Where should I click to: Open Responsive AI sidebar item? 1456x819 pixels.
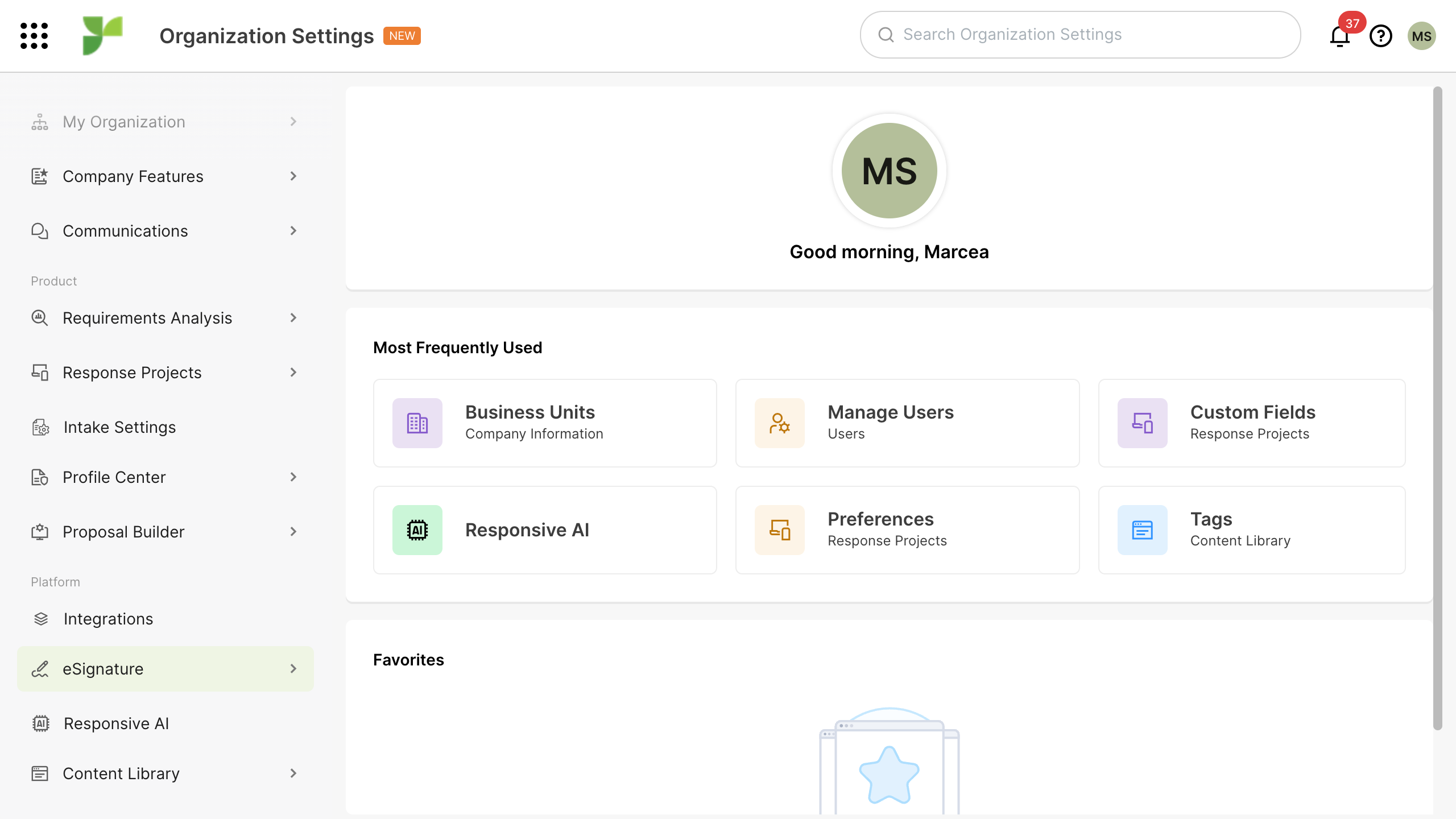tap(116, 723)
